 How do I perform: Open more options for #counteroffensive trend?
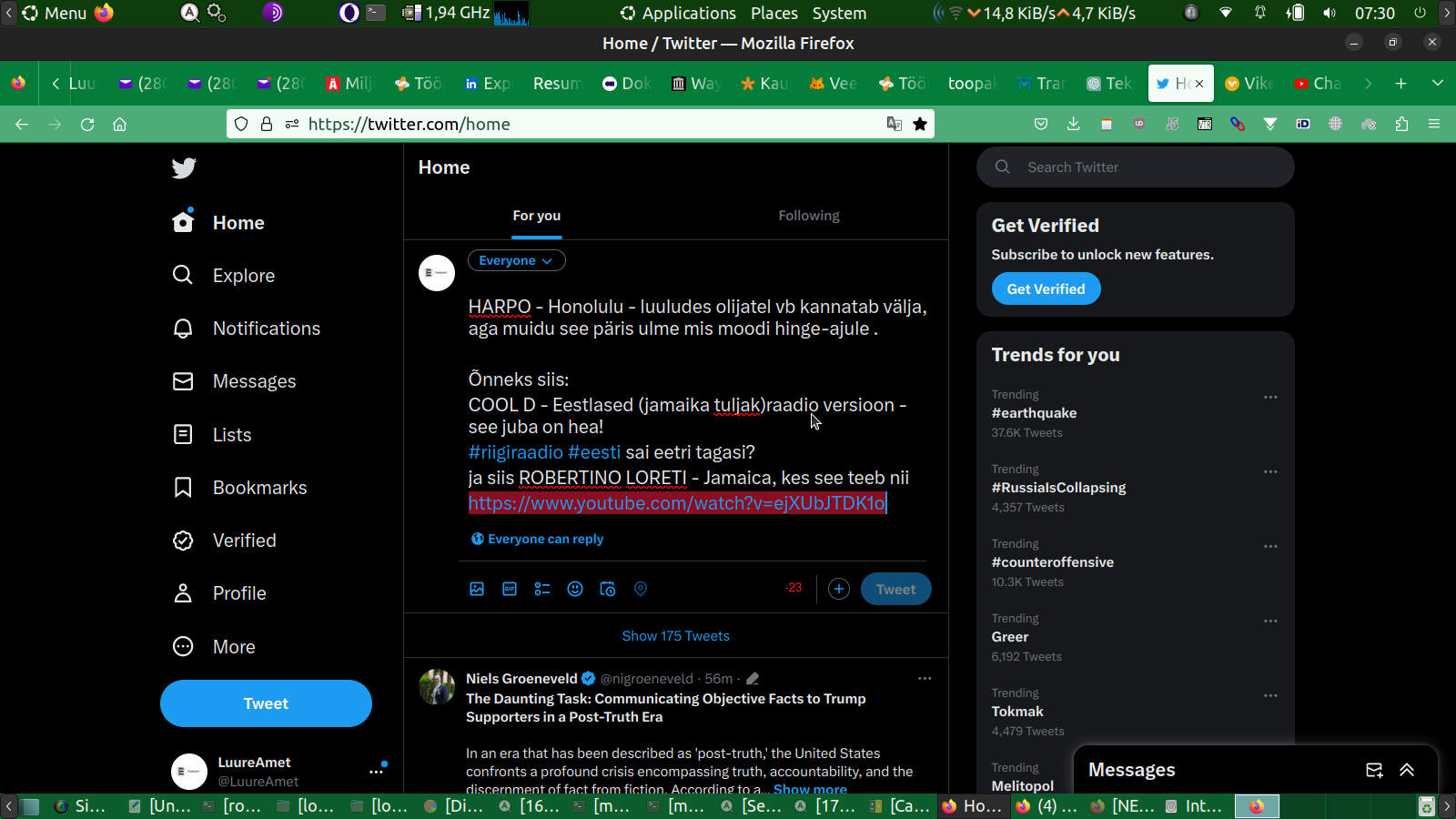pos(1270,546)
